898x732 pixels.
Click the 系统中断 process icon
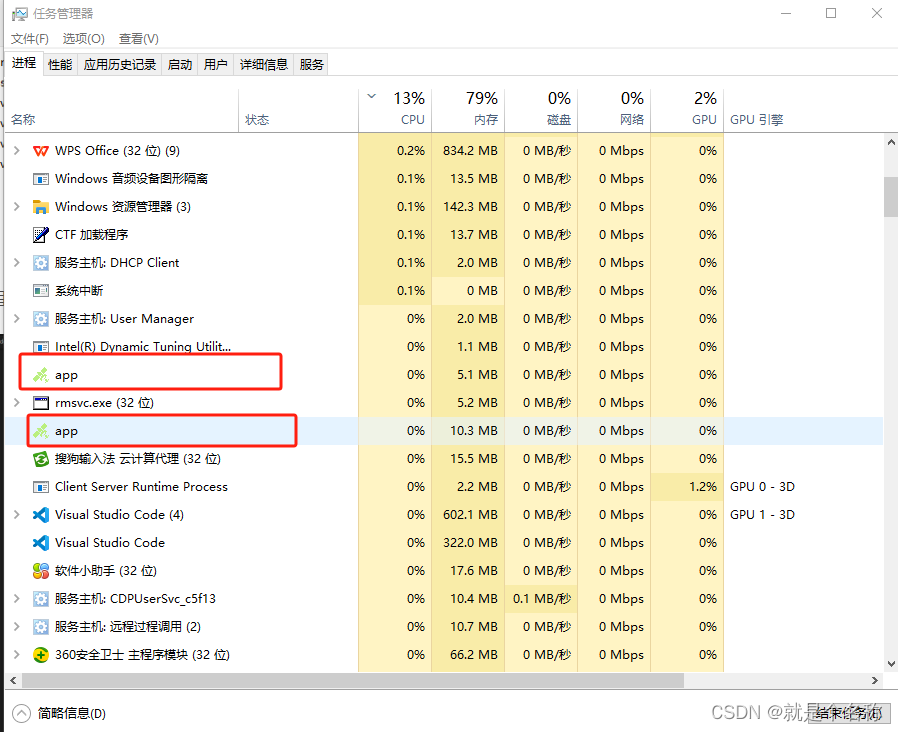[41, 291]
